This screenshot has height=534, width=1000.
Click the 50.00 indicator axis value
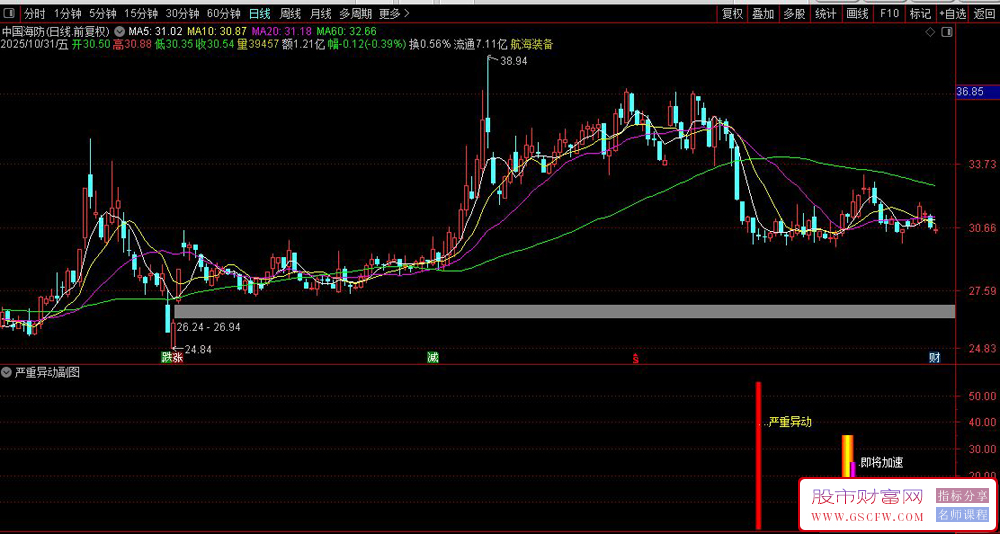[x=983, y=396]
